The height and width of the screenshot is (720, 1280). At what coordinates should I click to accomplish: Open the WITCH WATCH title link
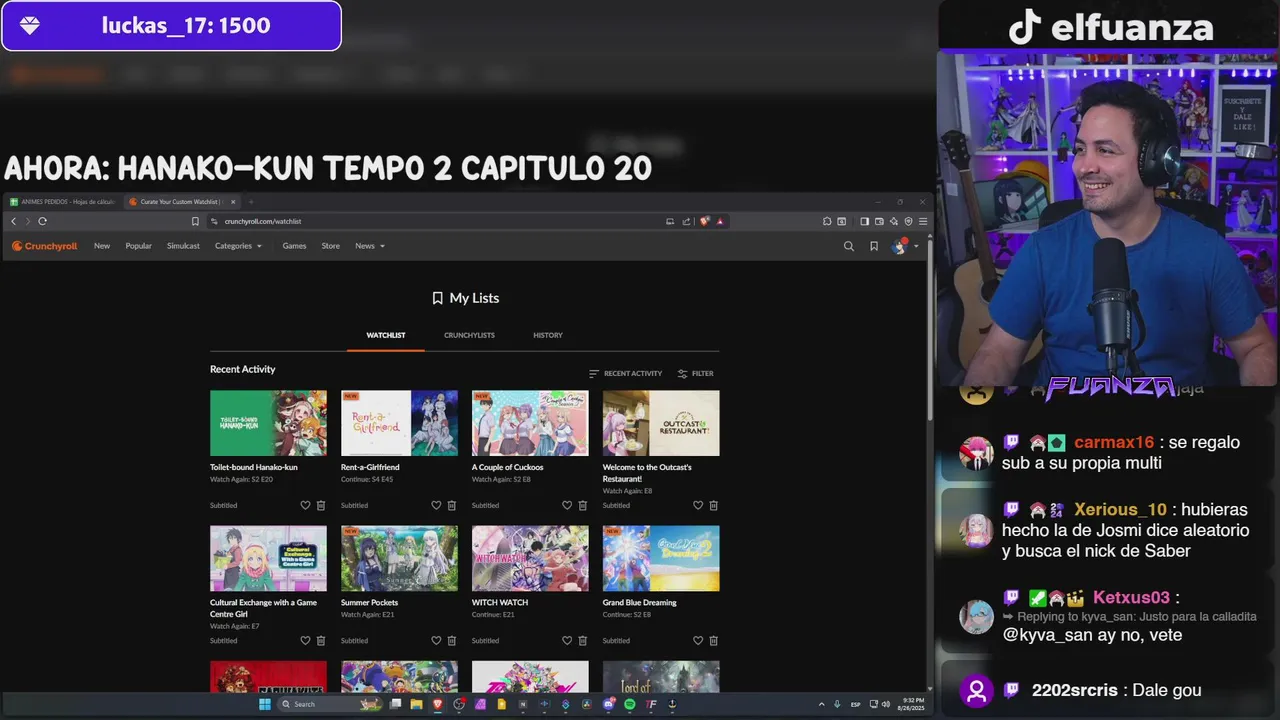(x=500, y=602)
